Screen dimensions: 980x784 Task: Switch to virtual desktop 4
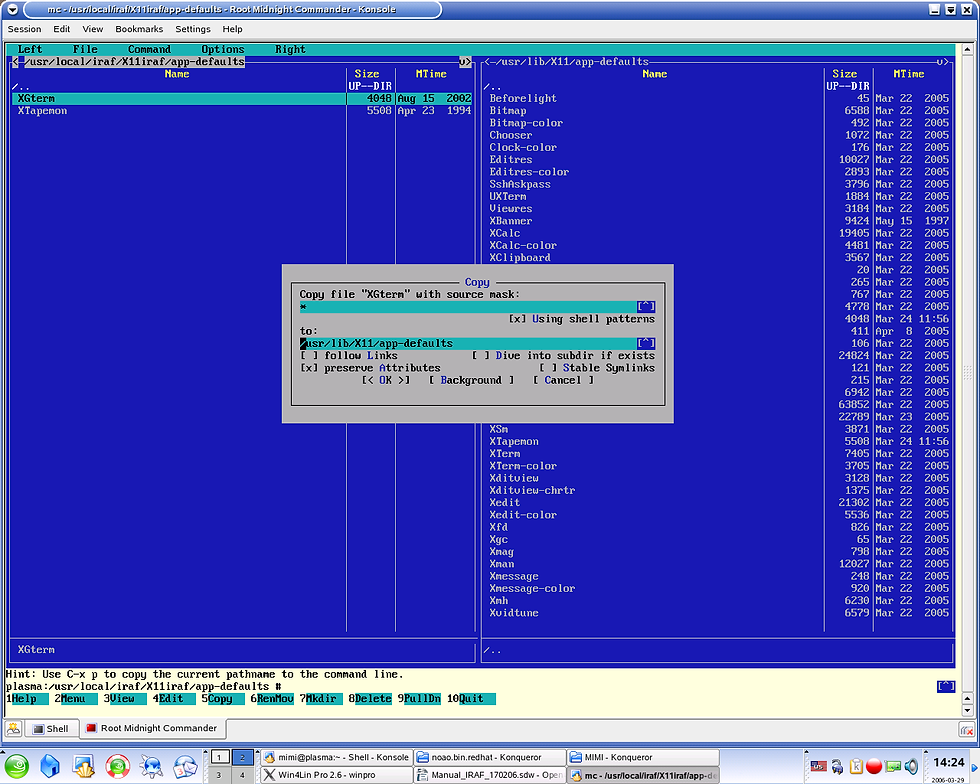242,775
